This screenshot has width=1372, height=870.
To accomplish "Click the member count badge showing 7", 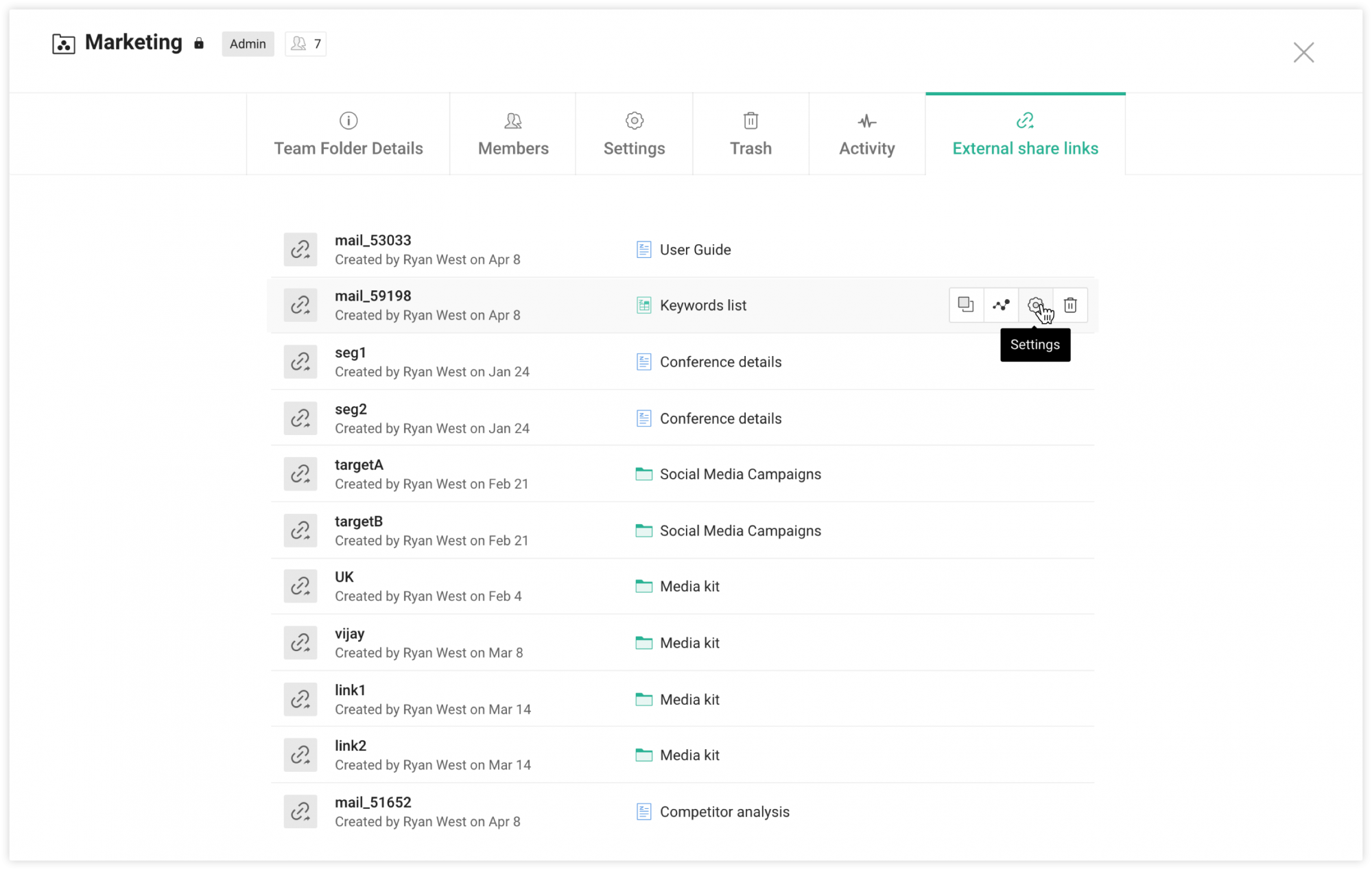I will pos(305,43).
